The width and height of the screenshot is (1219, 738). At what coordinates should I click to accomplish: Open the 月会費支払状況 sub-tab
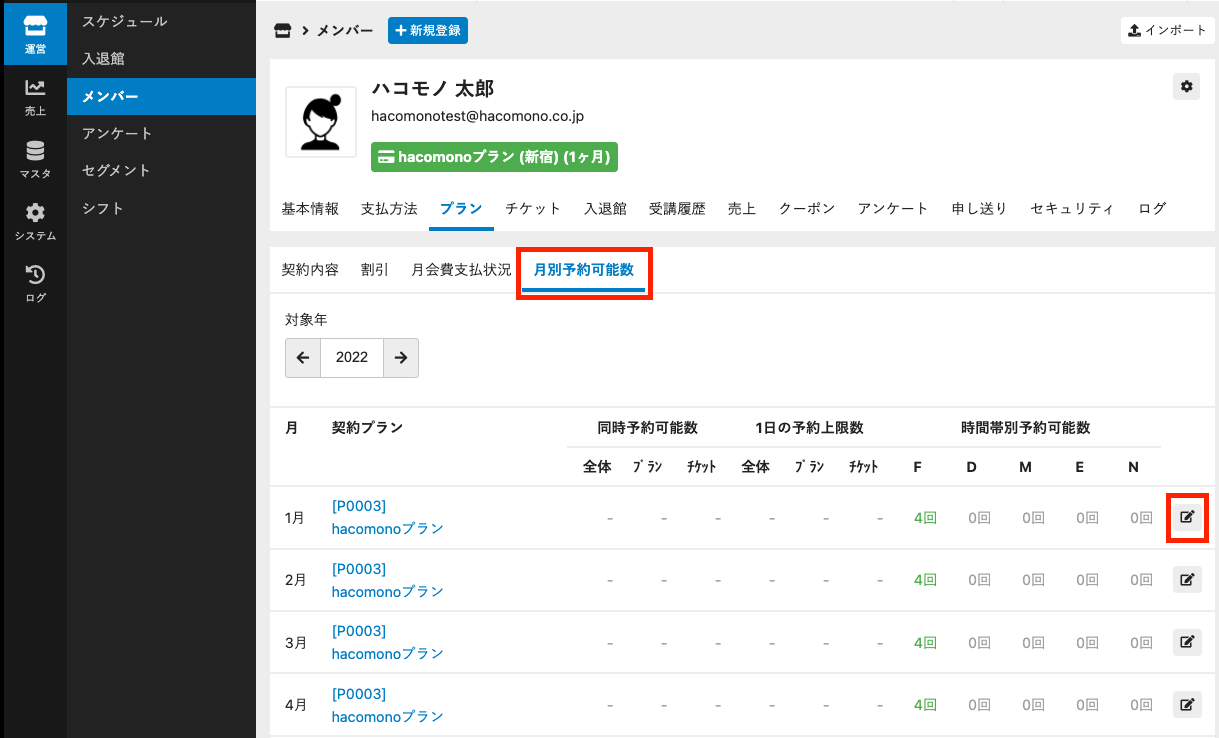coord(461,270)
